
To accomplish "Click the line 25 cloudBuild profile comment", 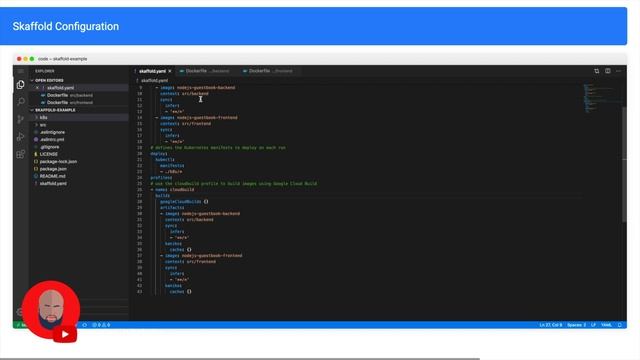I will [233, 184].
